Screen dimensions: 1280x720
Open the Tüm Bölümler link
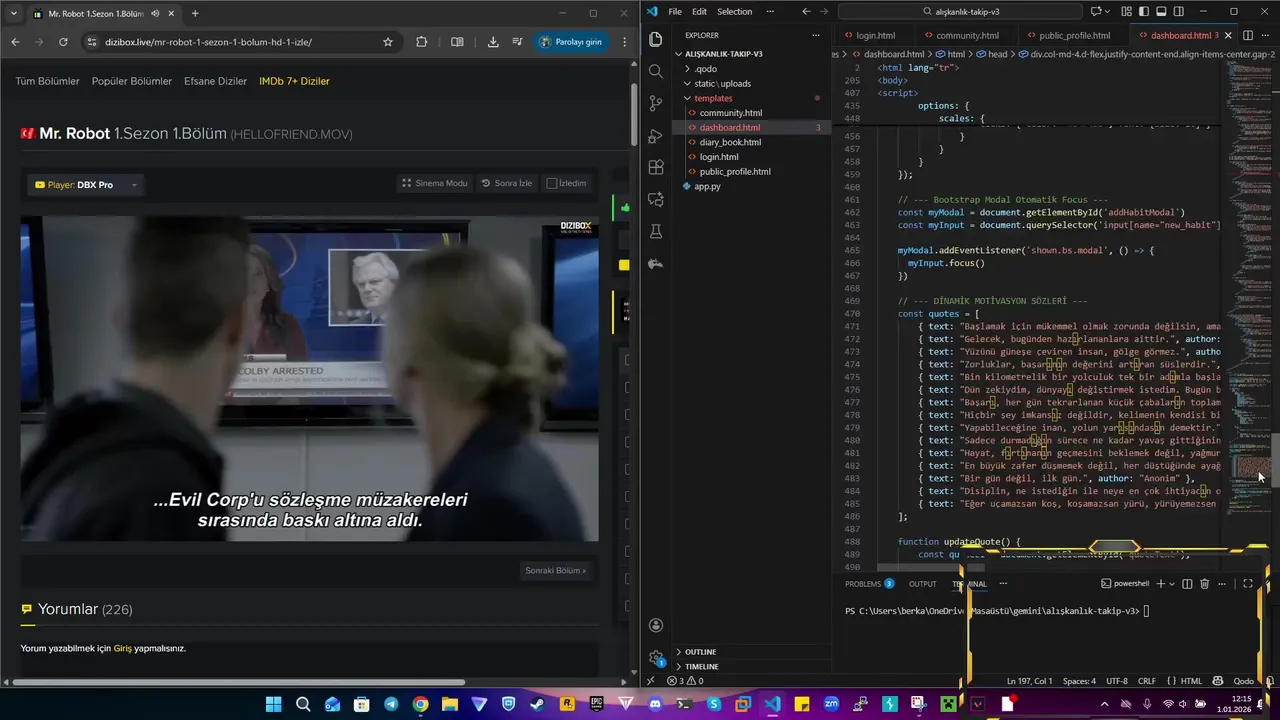point(47,81)
